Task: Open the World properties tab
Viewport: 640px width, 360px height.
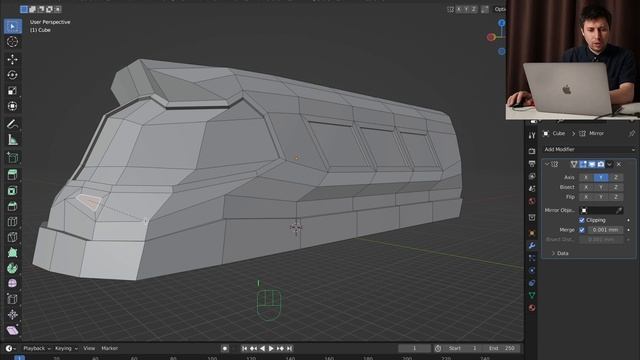Action: (532, 201)
